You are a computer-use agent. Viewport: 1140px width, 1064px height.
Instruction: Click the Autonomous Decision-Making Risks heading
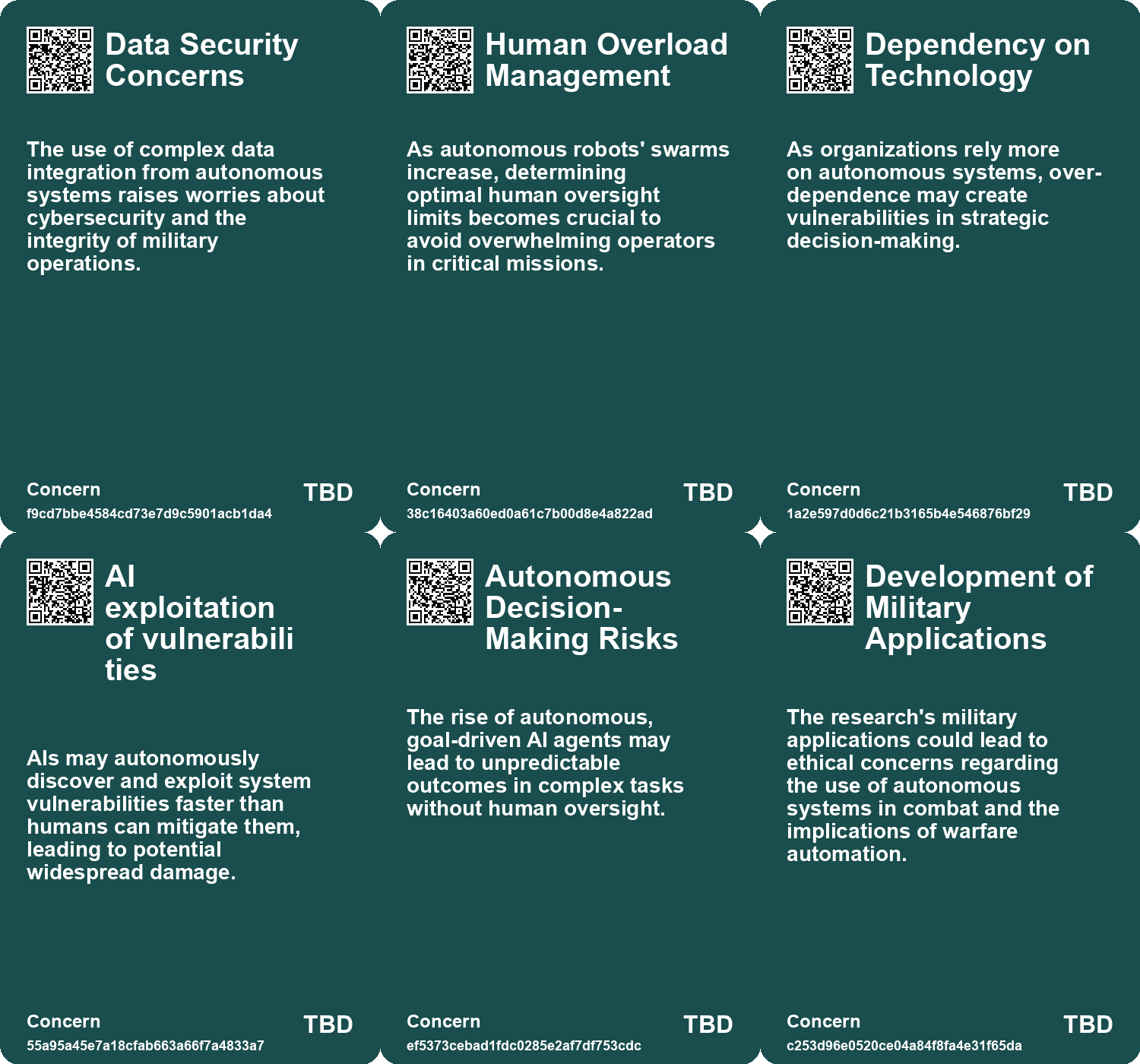click(581, 608)
